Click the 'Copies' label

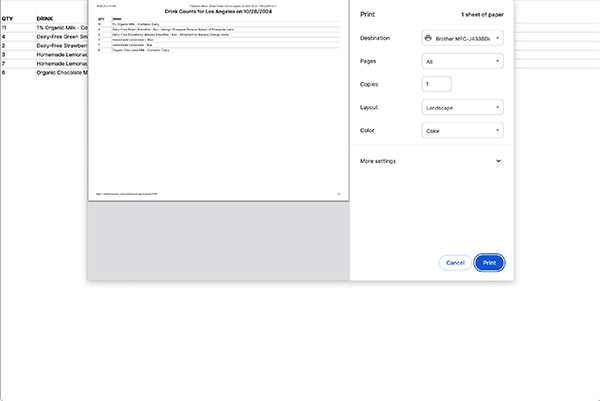[369, 84]
